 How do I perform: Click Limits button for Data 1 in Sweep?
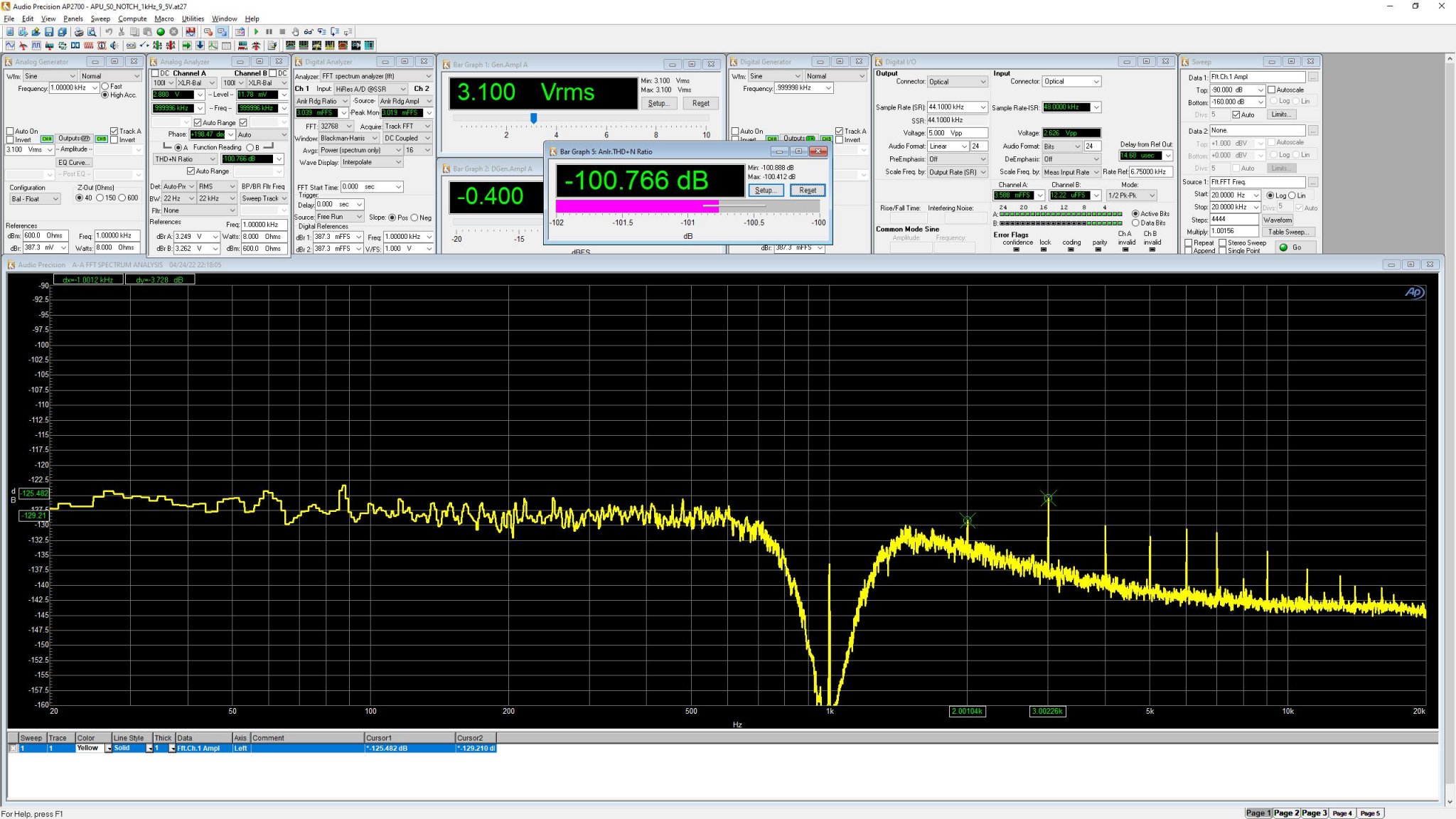[1280, 114]
